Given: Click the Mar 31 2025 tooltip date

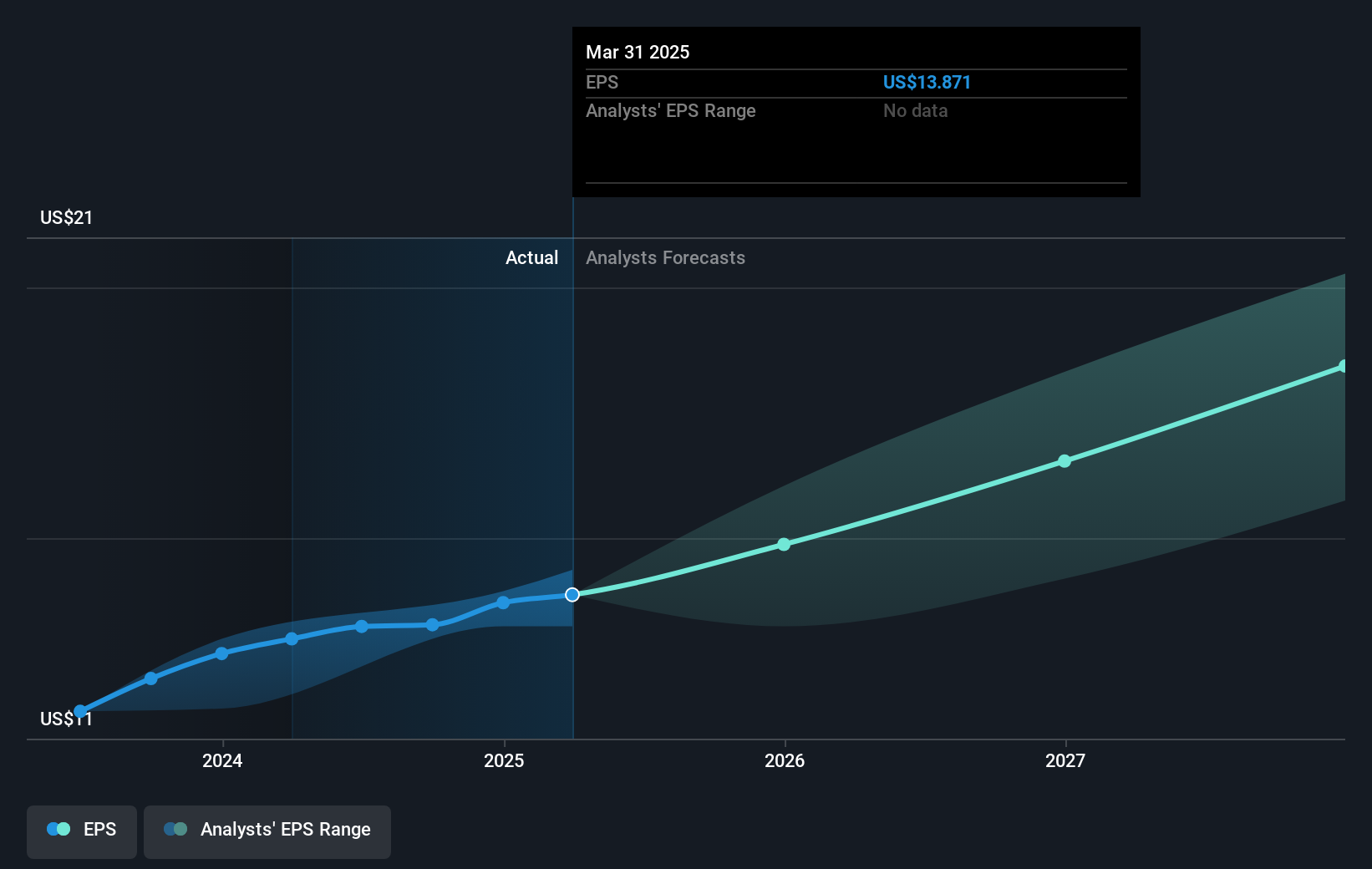Looking at the screenshot, I should tap(638, 52).
